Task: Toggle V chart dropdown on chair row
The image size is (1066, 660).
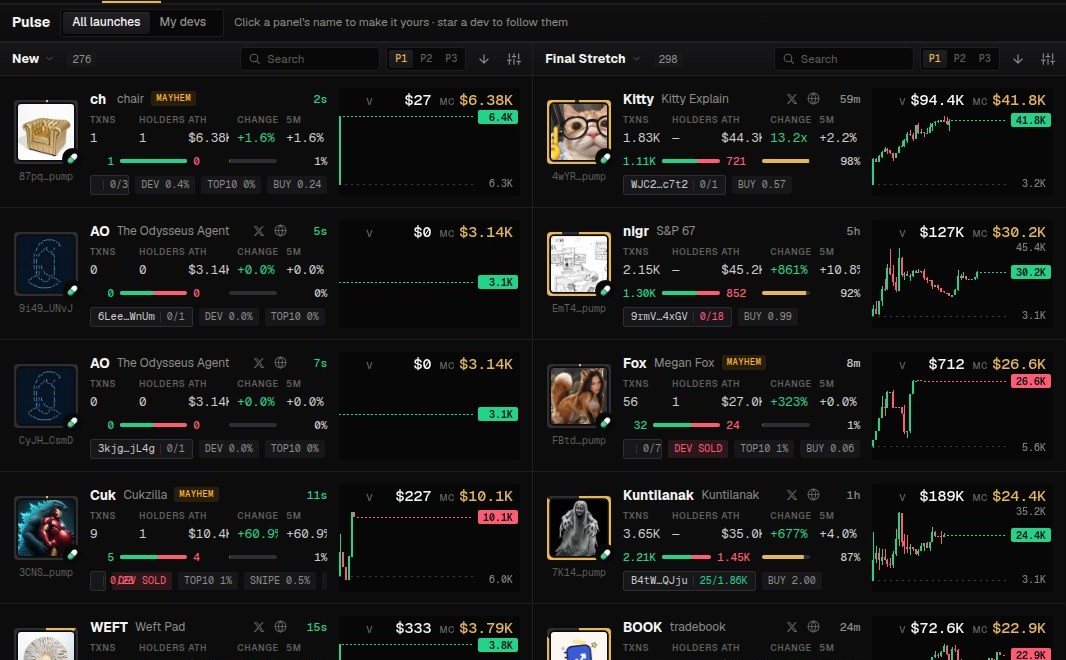Action: 369,101
